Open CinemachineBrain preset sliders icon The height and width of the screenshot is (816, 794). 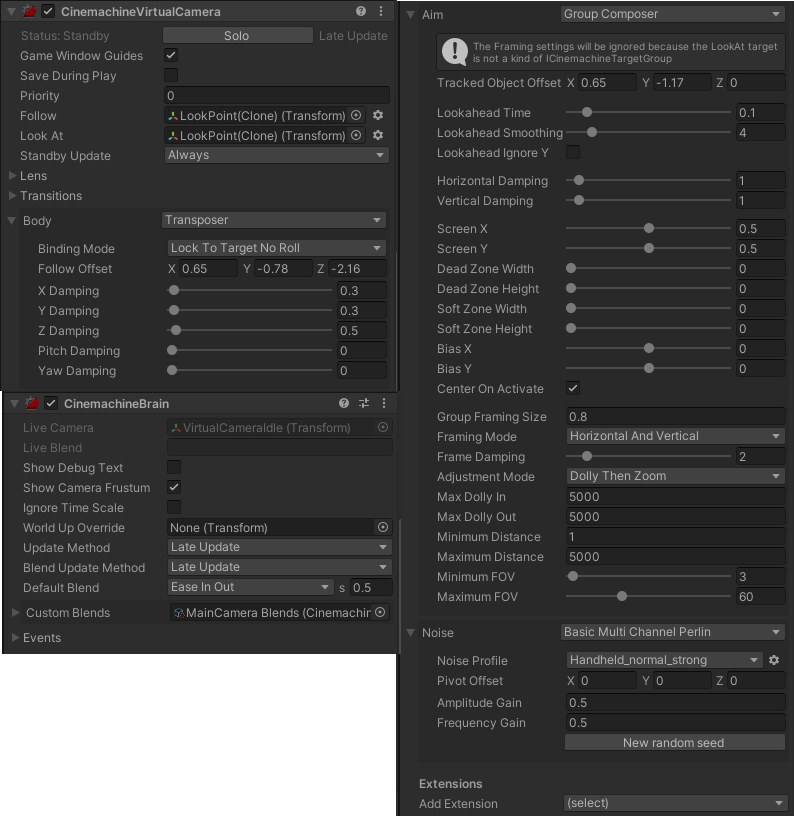pyautogui.click(x=364, y=403)
